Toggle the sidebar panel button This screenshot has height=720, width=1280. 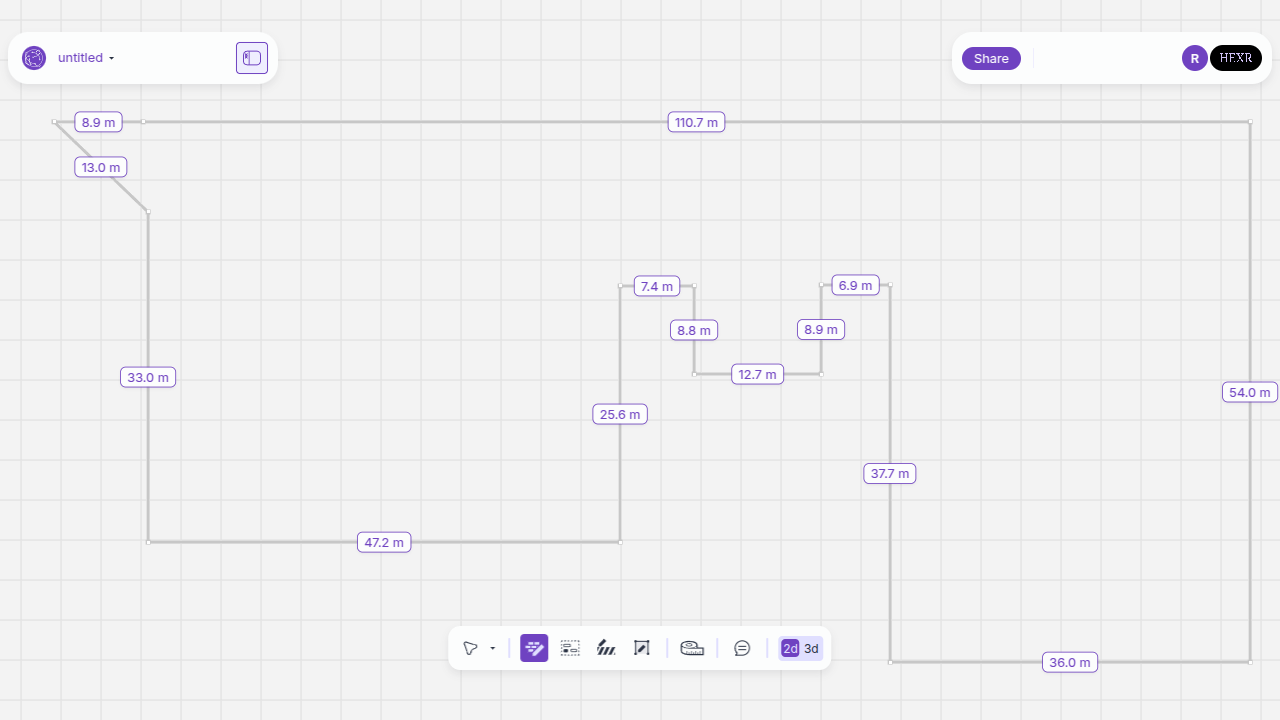coord(252,58)
